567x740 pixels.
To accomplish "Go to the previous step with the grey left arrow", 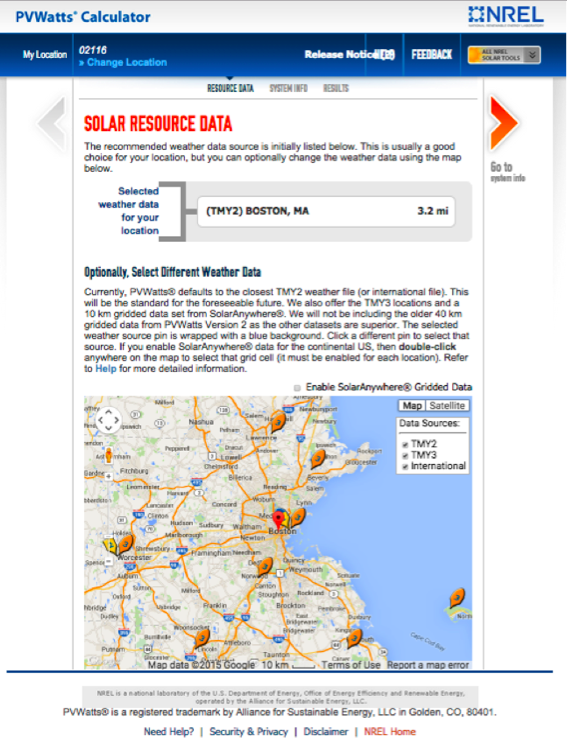I will pyautogui.click(x=51, y=124).
